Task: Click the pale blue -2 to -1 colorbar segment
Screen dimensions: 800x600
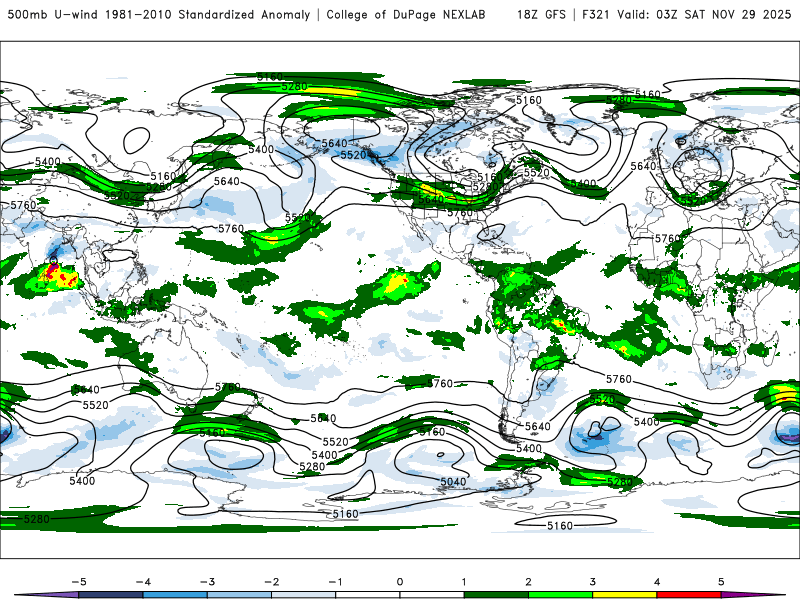Action: click(x=304, y=595)
